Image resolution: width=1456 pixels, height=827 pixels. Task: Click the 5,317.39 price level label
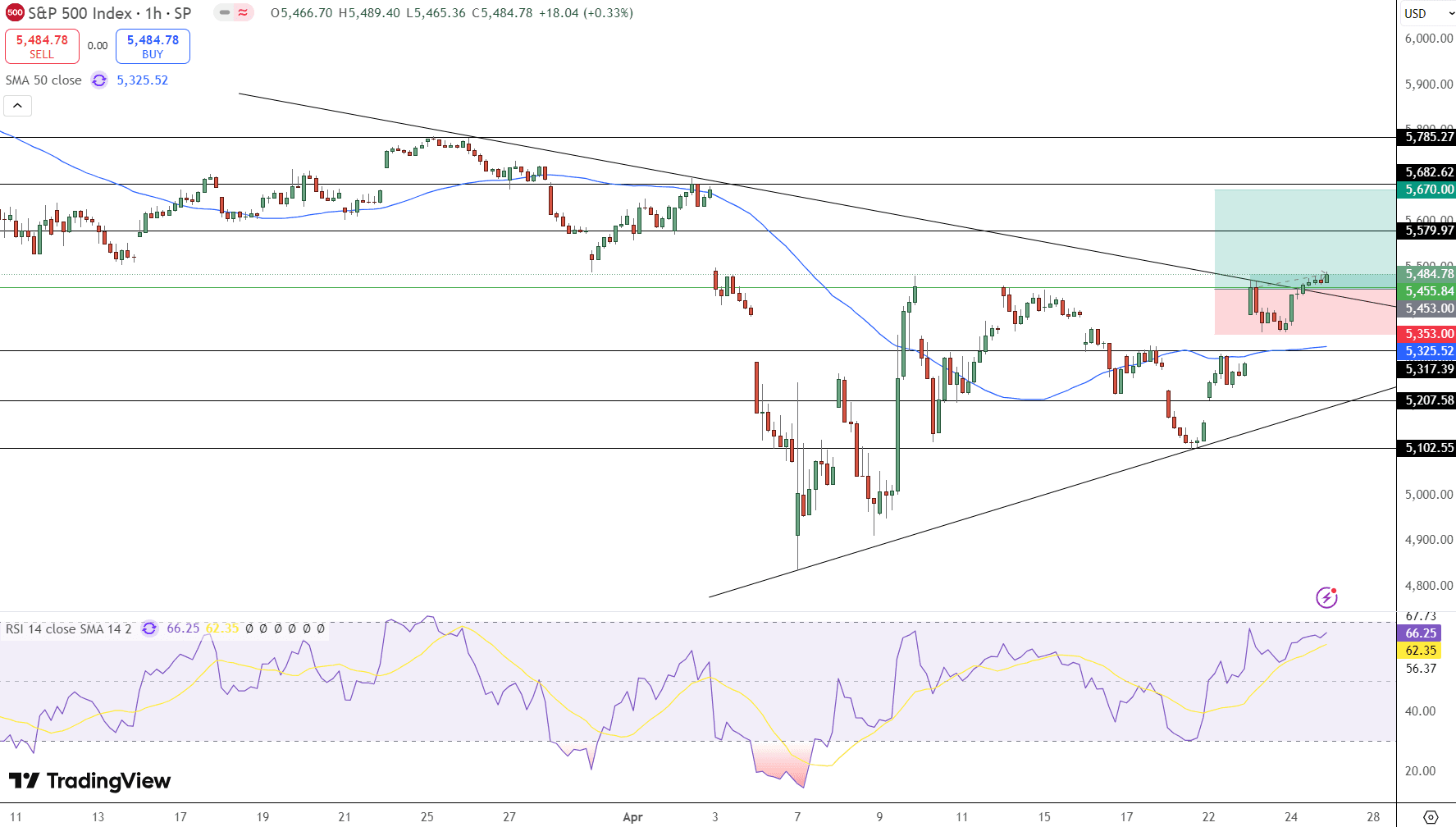[x=1426, y=369]
